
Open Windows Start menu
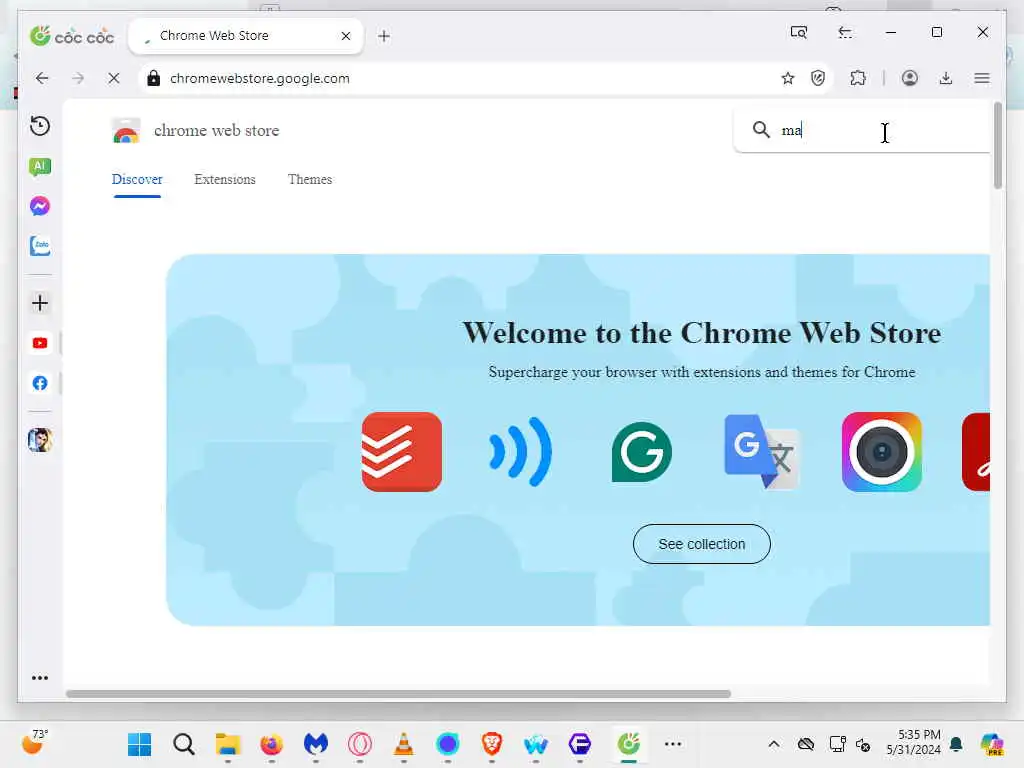(x=139, y=744)
